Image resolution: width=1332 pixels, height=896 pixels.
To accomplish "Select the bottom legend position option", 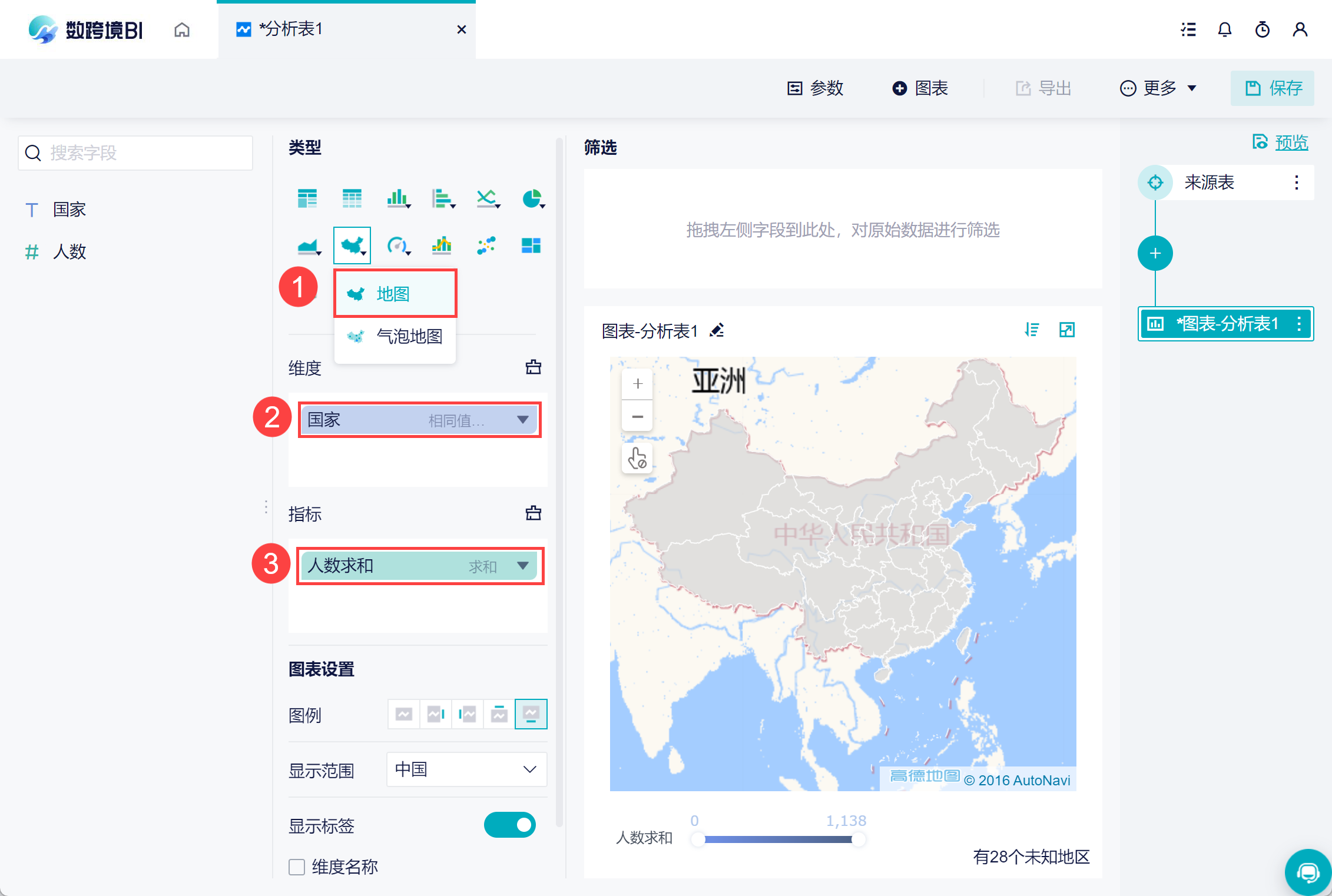I will 531,714.
